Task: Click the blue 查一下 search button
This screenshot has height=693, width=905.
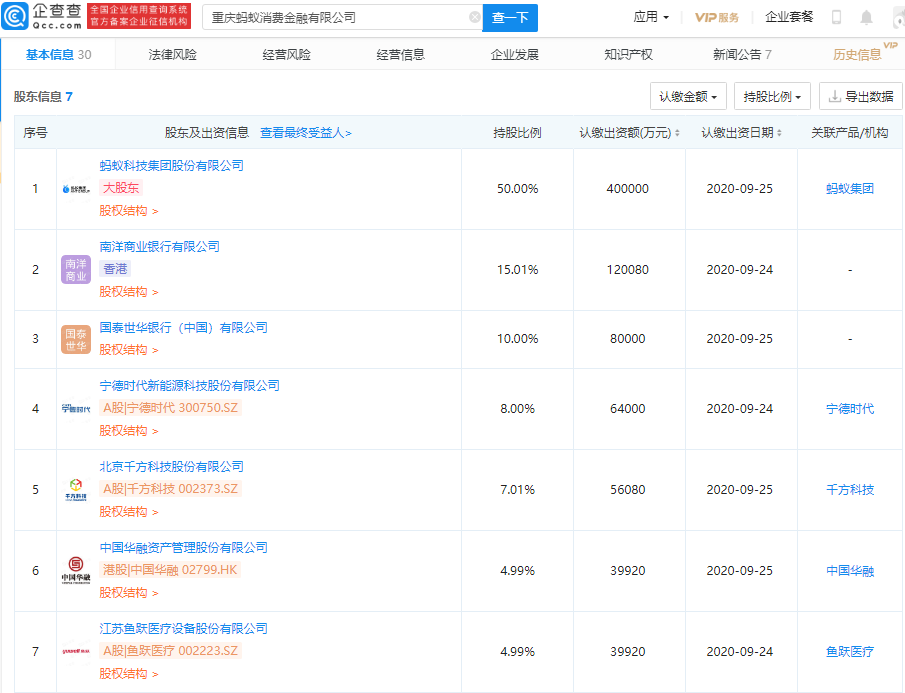Action: 511,17
